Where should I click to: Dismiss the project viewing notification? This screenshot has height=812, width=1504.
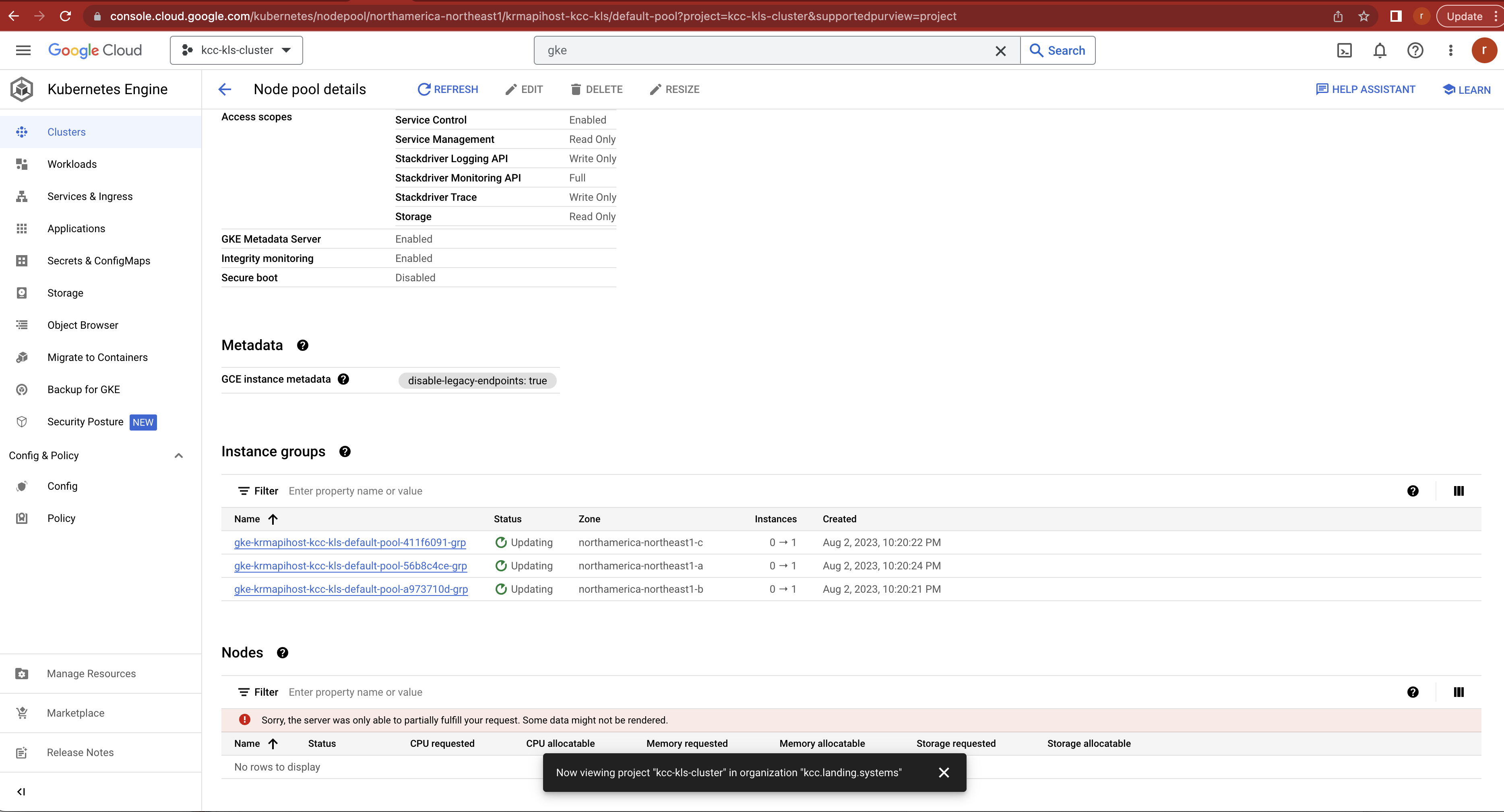(944, 772)
